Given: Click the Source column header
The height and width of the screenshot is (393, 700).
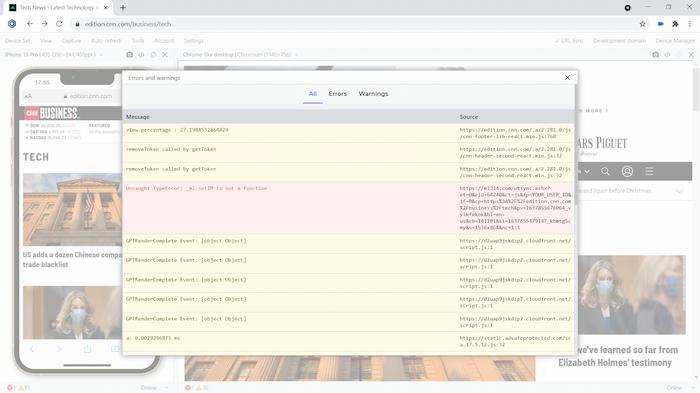Looking at the screenshot, I should 469,117.
